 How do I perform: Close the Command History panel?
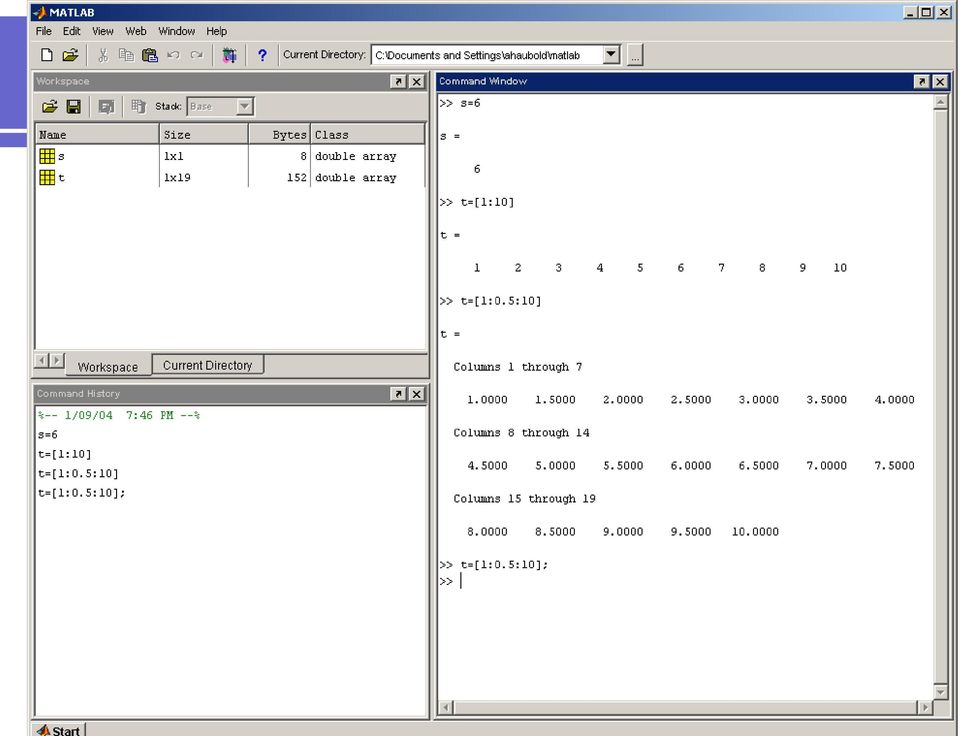tap(416, 394)
